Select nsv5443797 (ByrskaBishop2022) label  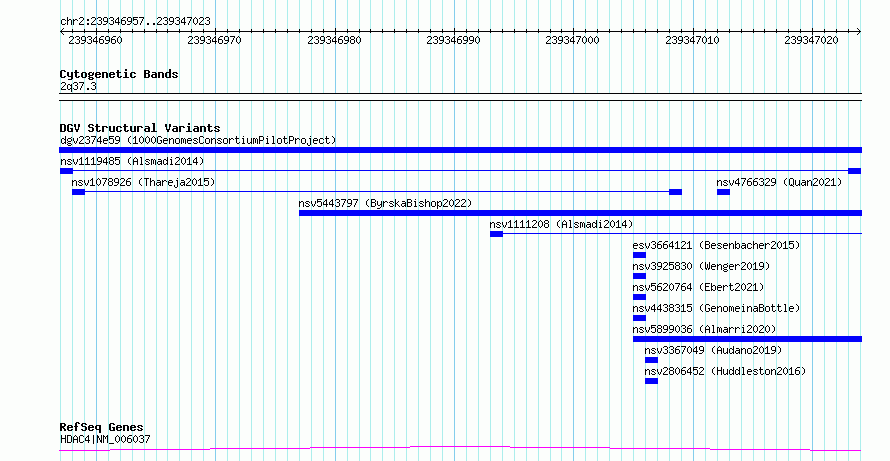coord(385,203)
